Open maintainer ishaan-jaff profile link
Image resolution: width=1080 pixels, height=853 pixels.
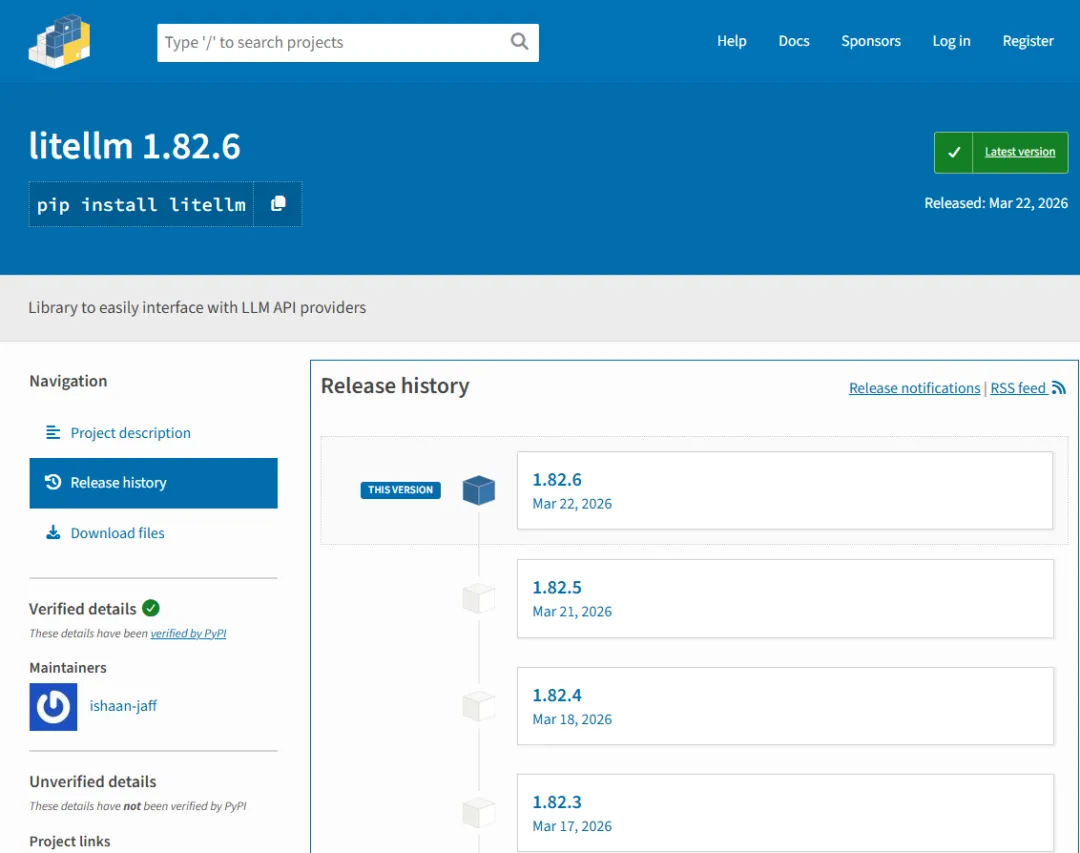123,706
